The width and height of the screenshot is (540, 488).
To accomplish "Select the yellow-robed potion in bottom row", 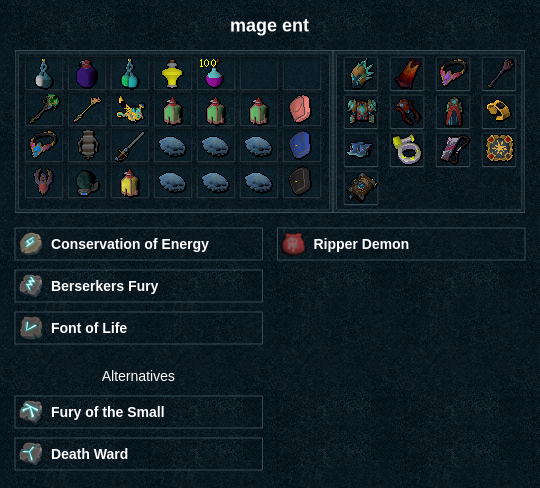I will [x=129, y=183].
